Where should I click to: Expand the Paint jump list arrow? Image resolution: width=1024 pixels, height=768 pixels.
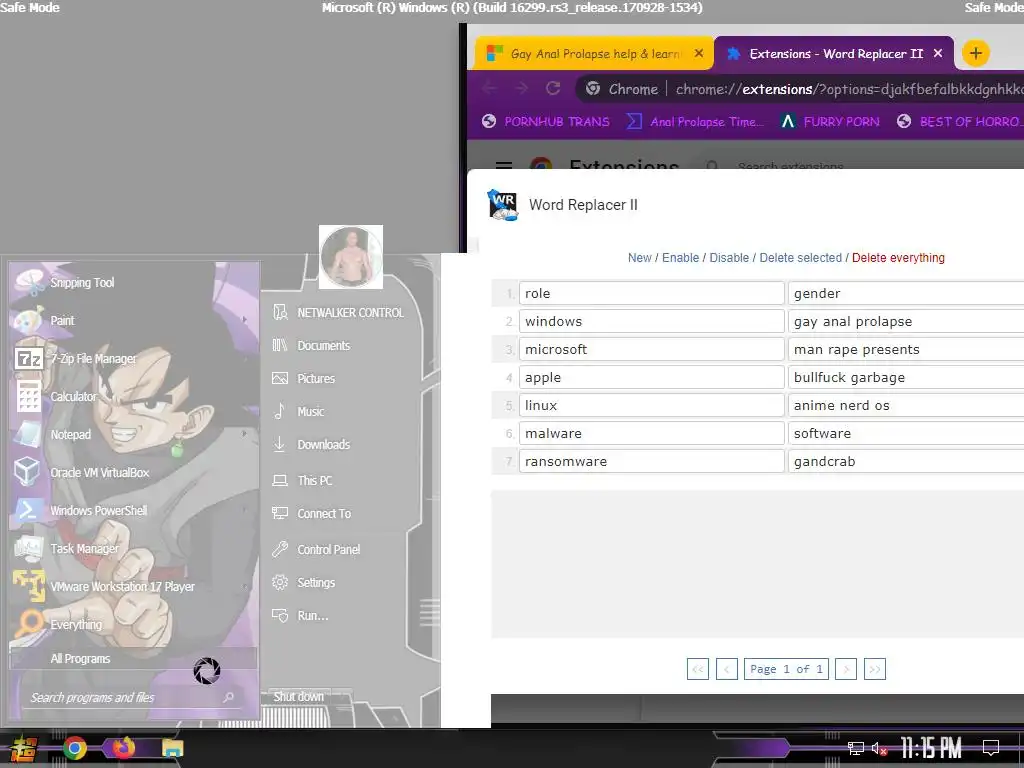click(x=246, y=320)
